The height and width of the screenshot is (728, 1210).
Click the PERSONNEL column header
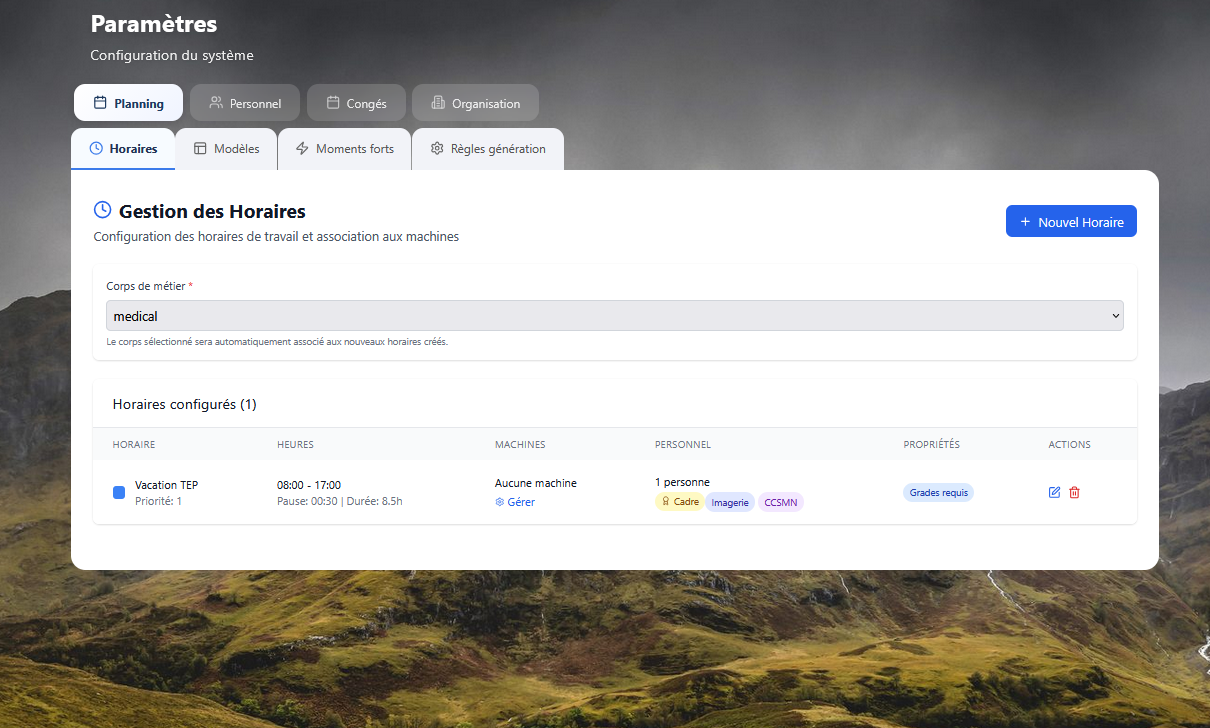pyautogui.click(x=683, y=444)
